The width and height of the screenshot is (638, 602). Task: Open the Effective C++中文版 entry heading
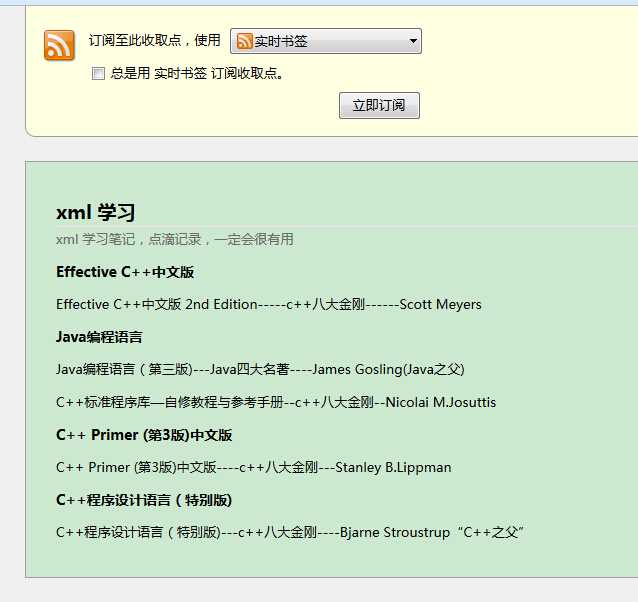coord(125,272)
